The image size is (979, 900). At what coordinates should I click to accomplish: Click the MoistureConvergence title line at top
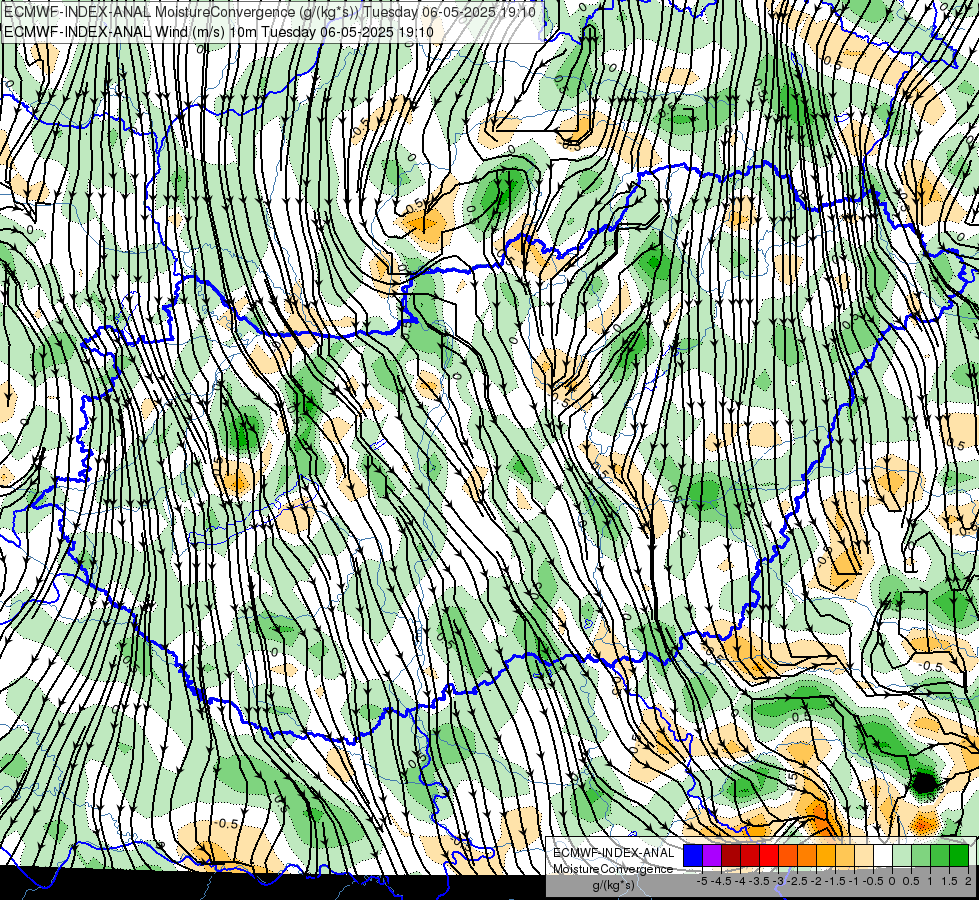(270, 12)
